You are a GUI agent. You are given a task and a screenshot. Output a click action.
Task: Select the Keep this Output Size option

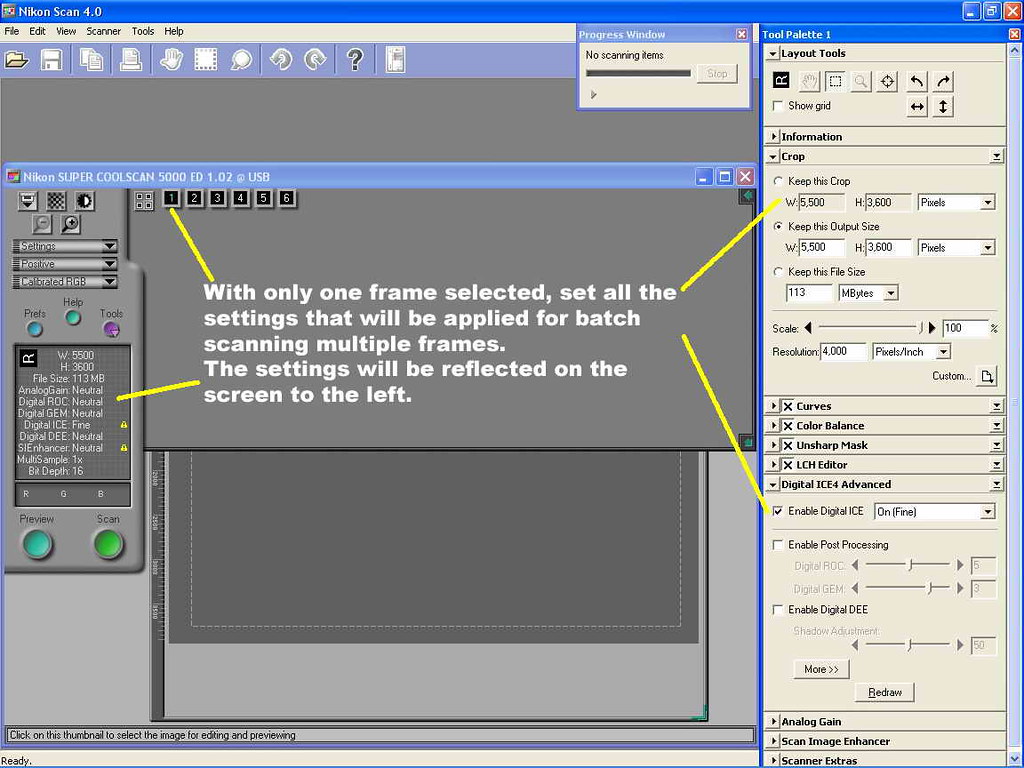coord(778,227)
